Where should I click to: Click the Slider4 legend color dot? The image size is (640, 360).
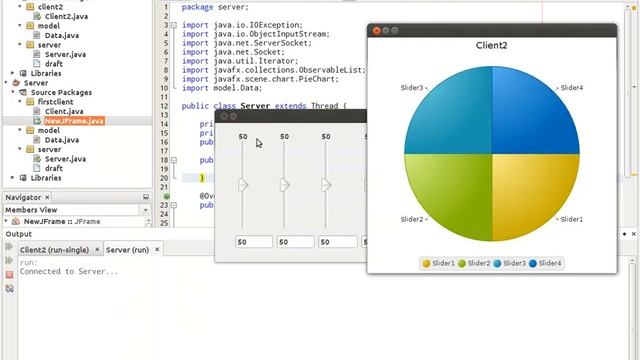(533, 264)
